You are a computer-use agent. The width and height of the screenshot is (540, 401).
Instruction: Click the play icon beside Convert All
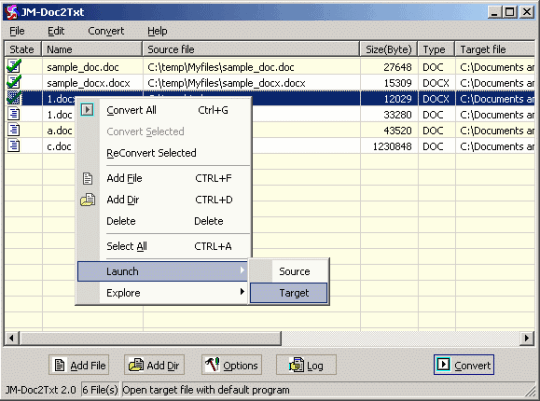pos(87,110)
